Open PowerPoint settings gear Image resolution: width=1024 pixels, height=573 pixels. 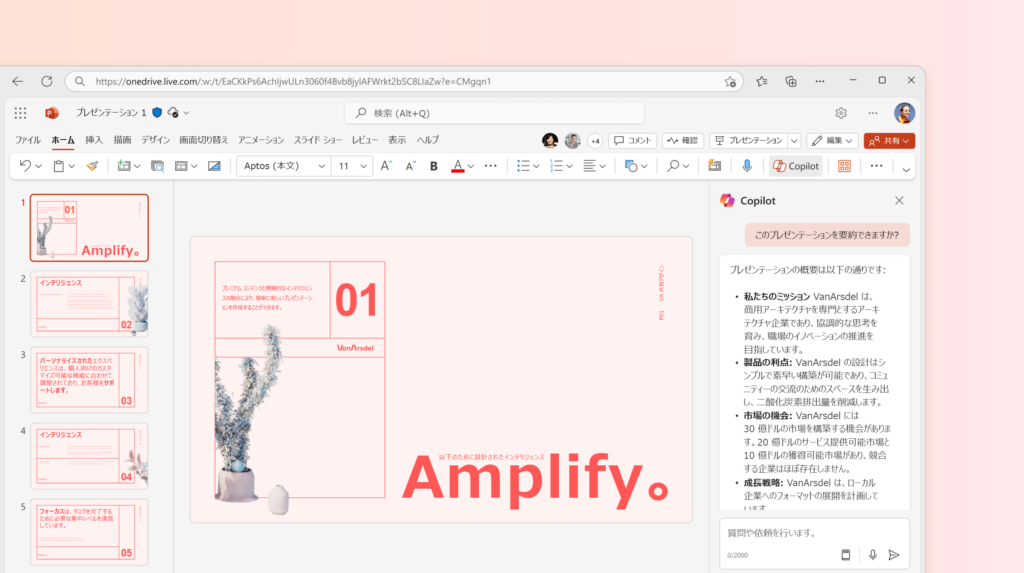840,113
